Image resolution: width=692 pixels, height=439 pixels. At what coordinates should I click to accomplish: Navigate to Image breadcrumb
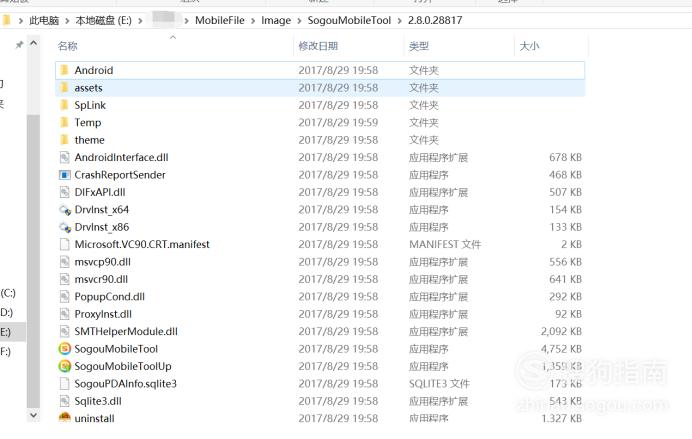point(276,20)
